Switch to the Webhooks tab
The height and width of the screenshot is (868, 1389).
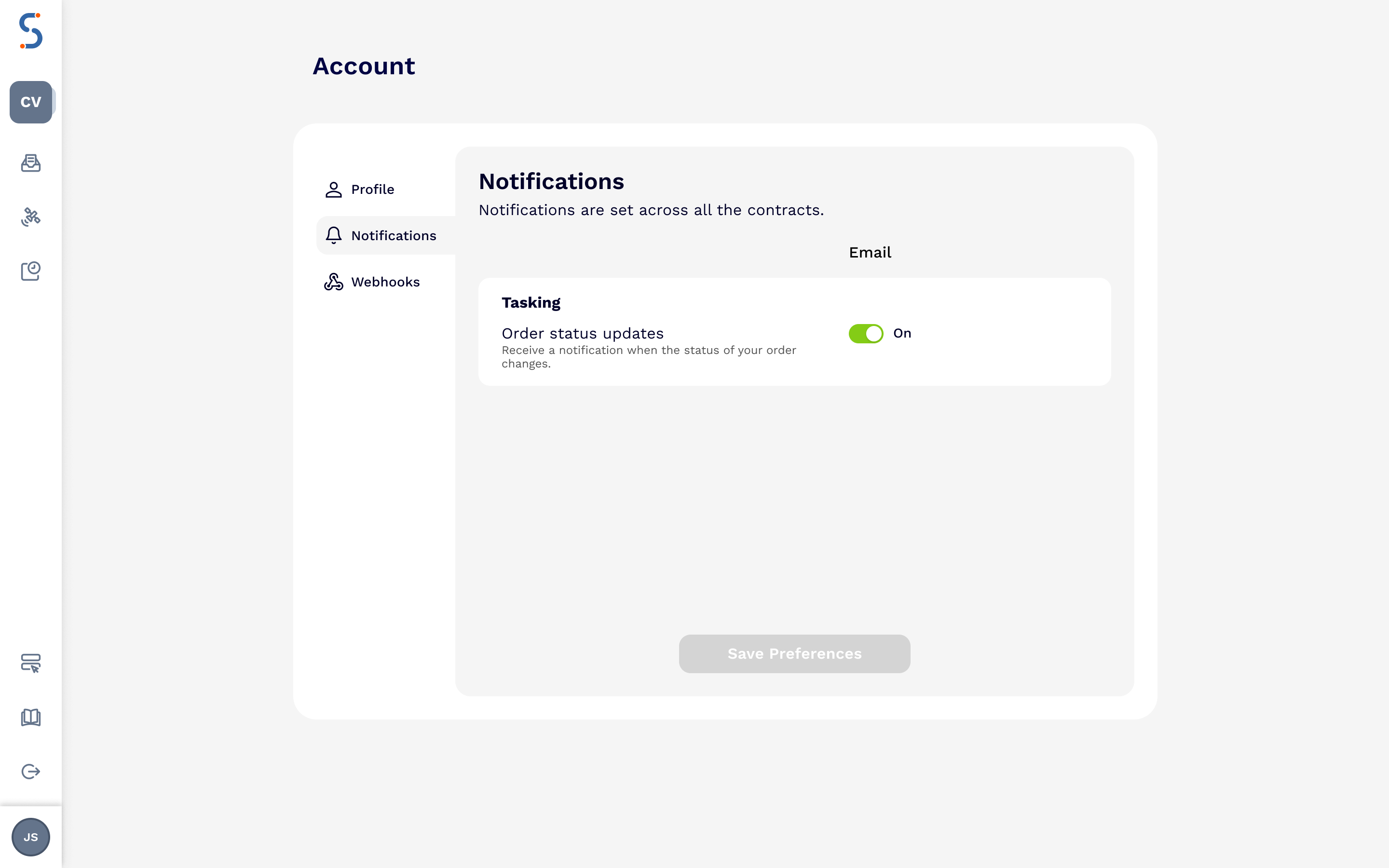coord(386,281)
